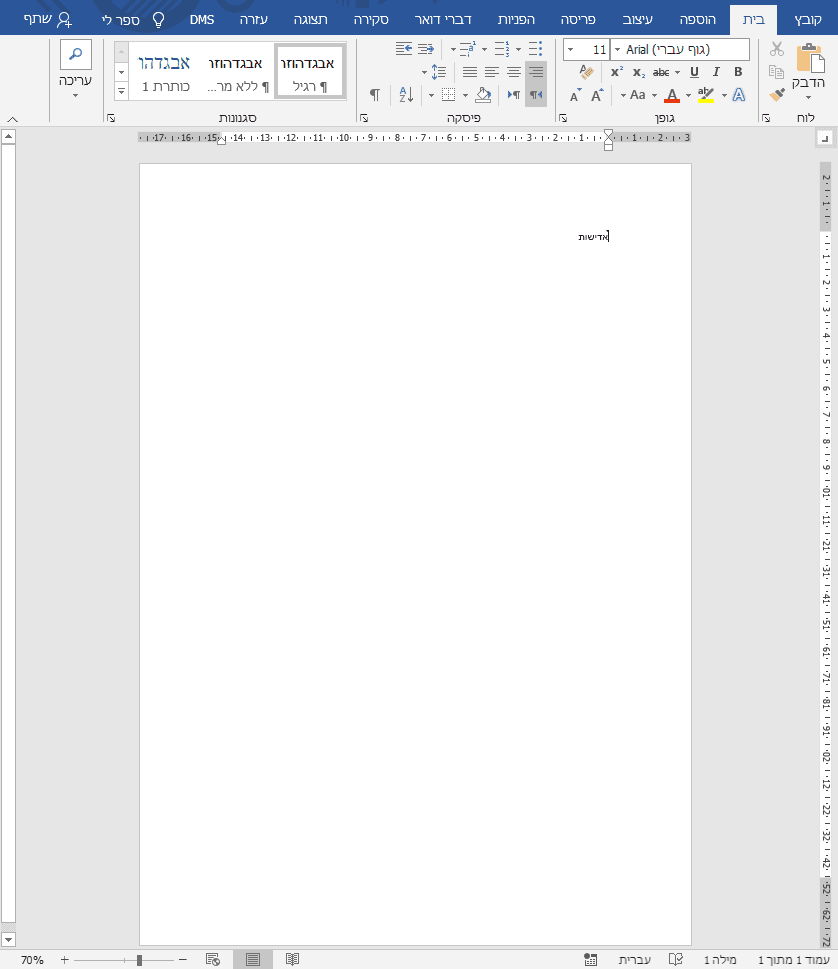Toggle italic formatting
The width and height of the screenshot is (838, 969).
716,72
